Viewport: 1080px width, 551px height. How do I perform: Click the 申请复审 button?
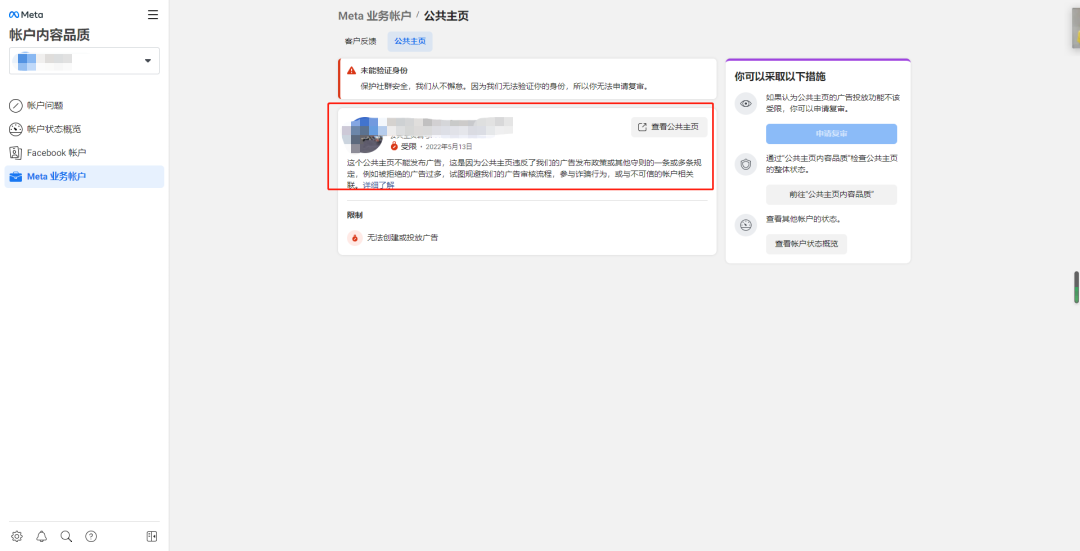click(x=831, y=134)
